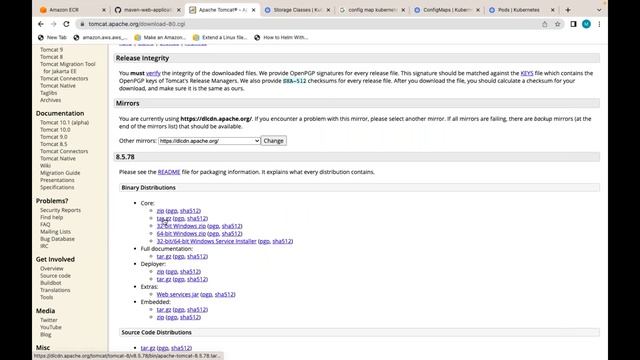Download 32-bit/64-bit Windows Service Installer

tap(207, 241)
